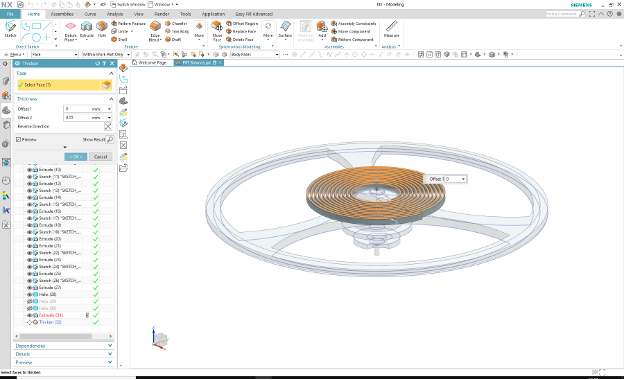Select Pattern Feature in the ribbon
The height and width of the screenshot is (380, 624).
coord(128,23)
